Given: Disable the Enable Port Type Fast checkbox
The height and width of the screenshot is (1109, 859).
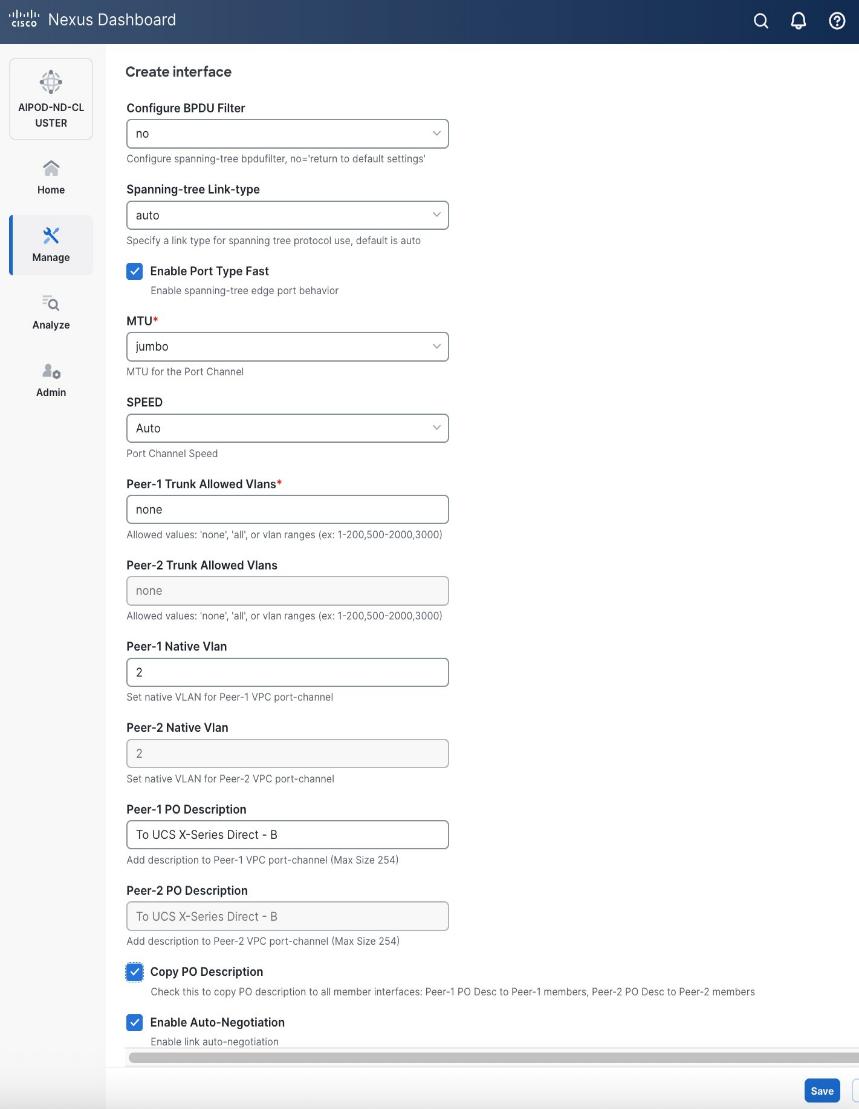Looking at the screenshot, I should 136,270.
